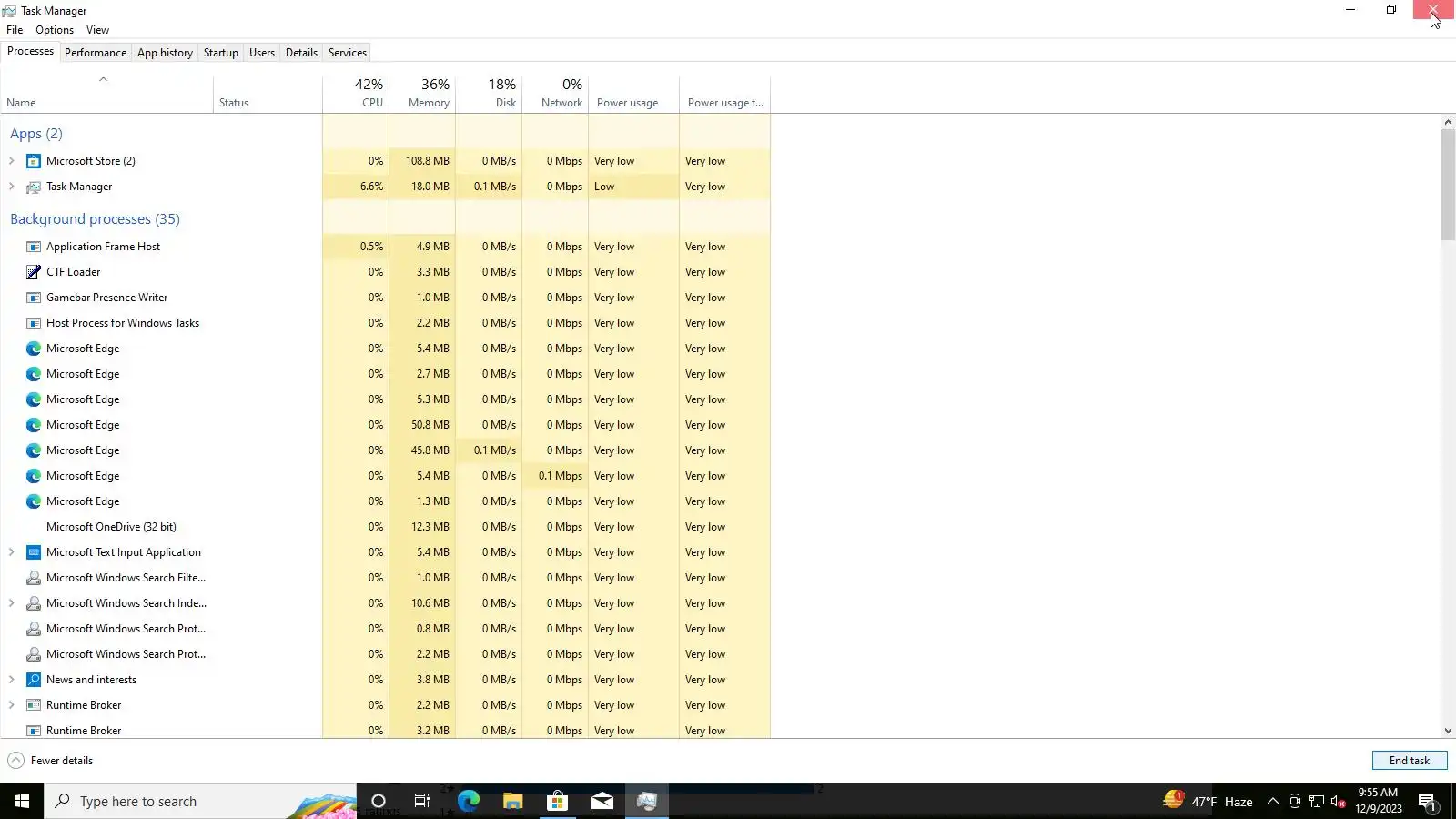Launch Microsoft Edge from the taskbar

coord(469,801)
